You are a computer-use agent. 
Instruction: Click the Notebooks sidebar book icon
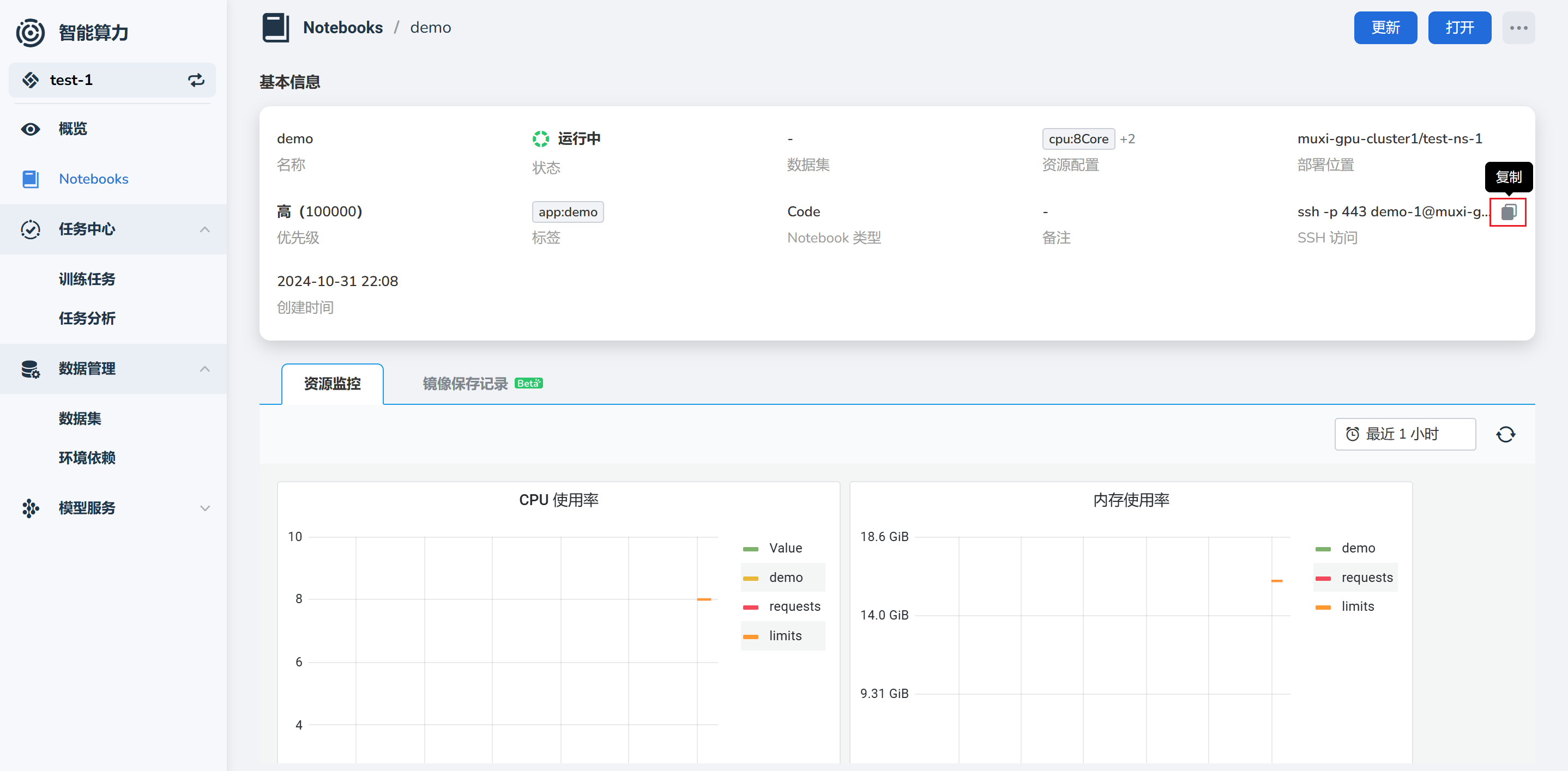(31, 179)
